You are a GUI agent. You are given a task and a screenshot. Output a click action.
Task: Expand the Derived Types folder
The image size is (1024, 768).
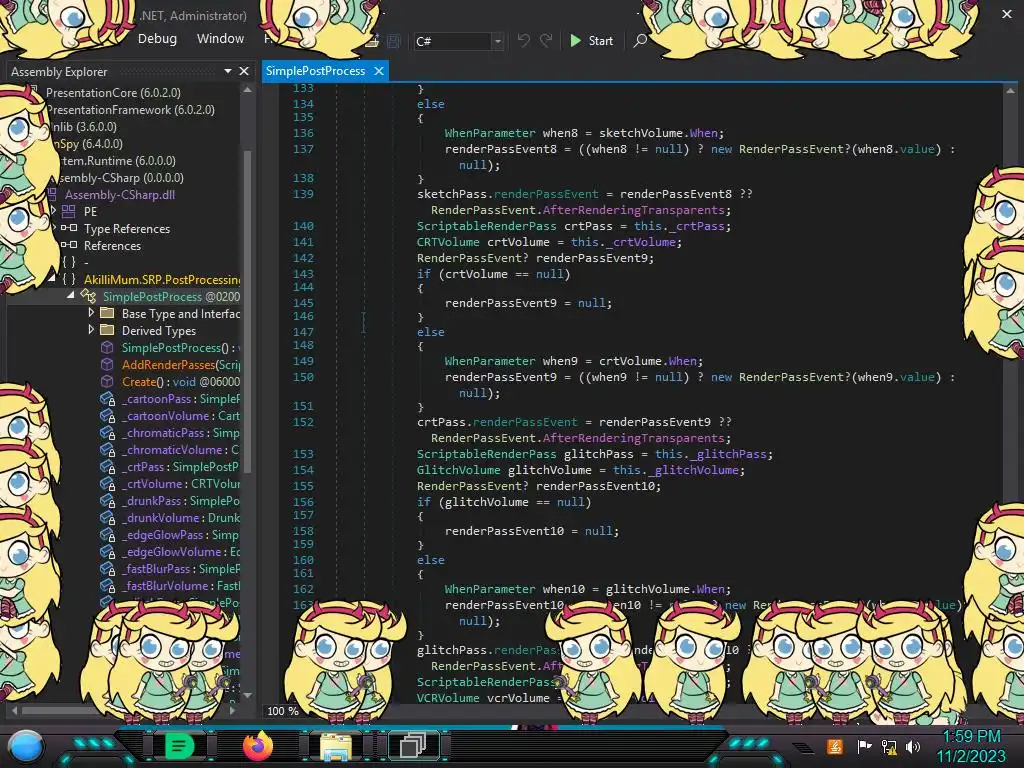coord(91,330)
